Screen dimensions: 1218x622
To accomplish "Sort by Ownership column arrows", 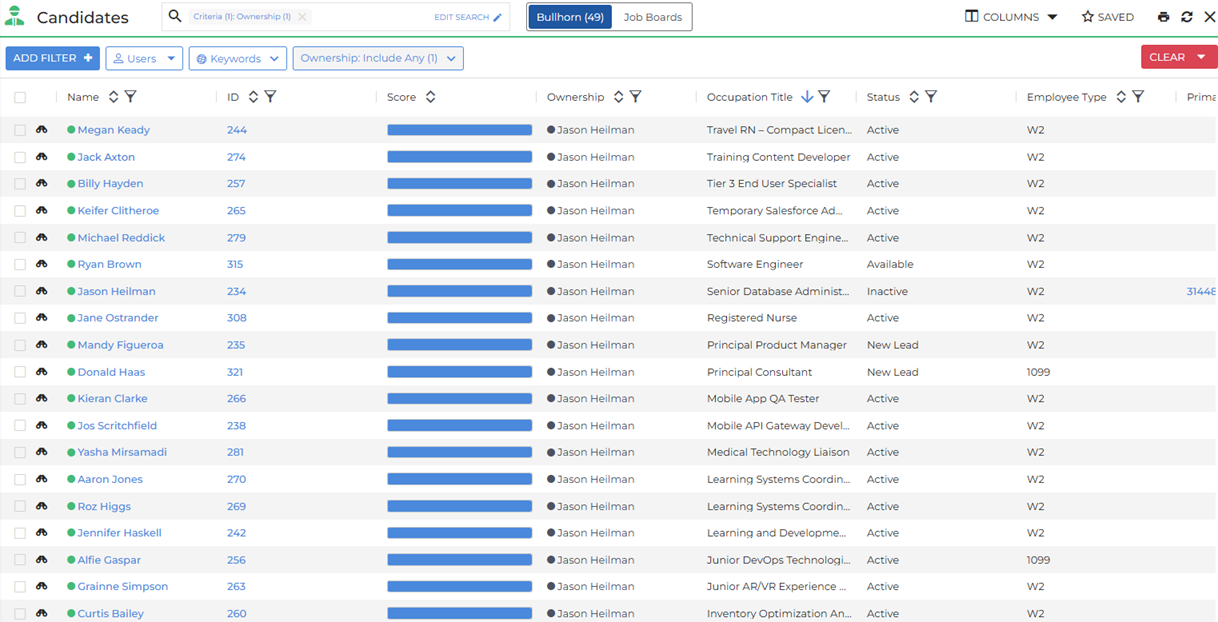I will [x=618, y=97].
